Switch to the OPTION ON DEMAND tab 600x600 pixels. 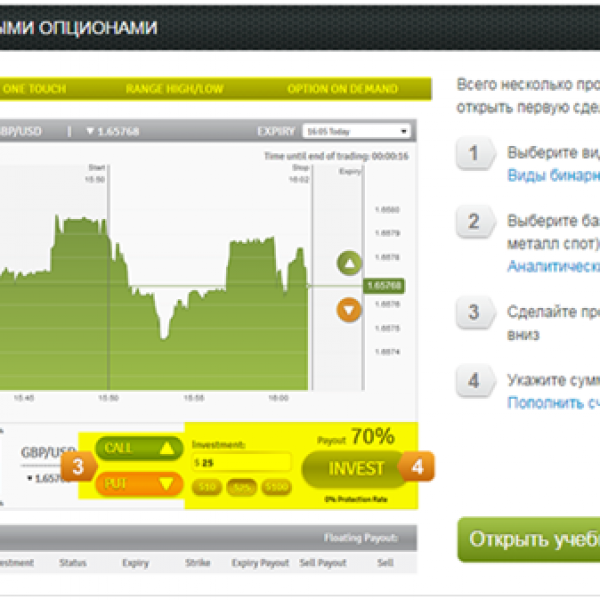pos(342,89)
